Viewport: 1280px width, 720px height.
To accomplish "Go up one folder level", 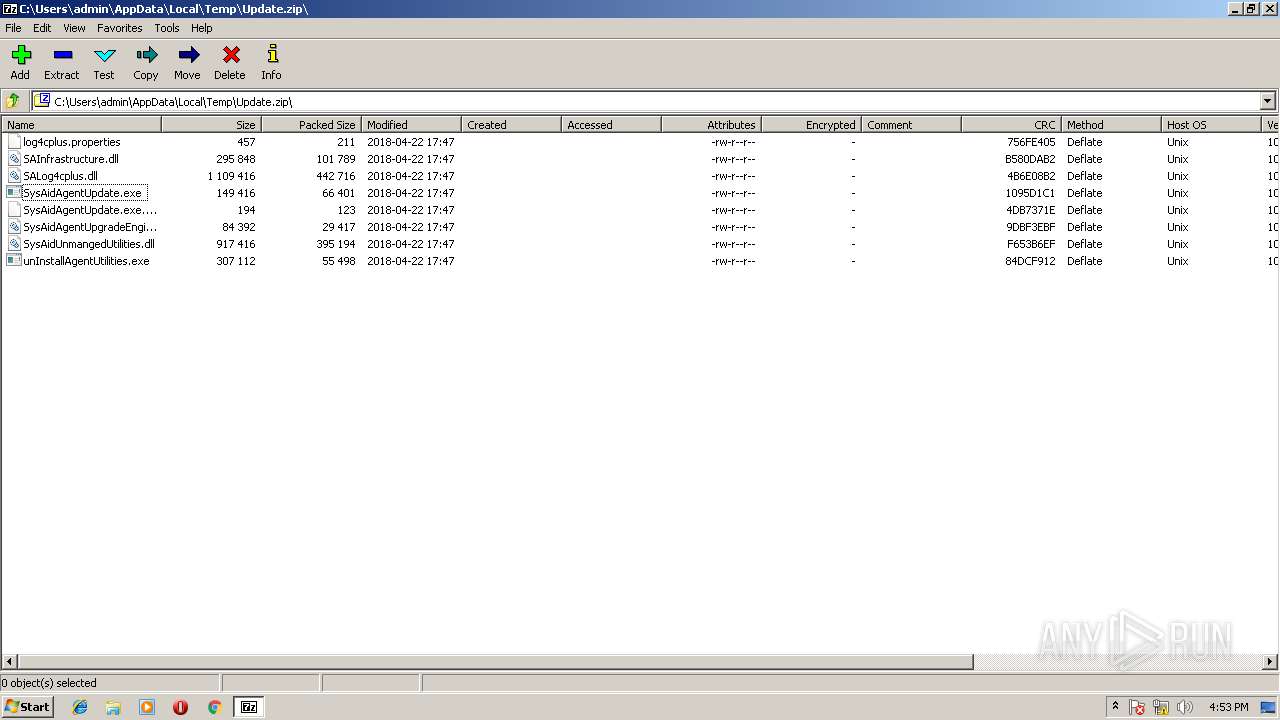I will [x=13, y=101].
